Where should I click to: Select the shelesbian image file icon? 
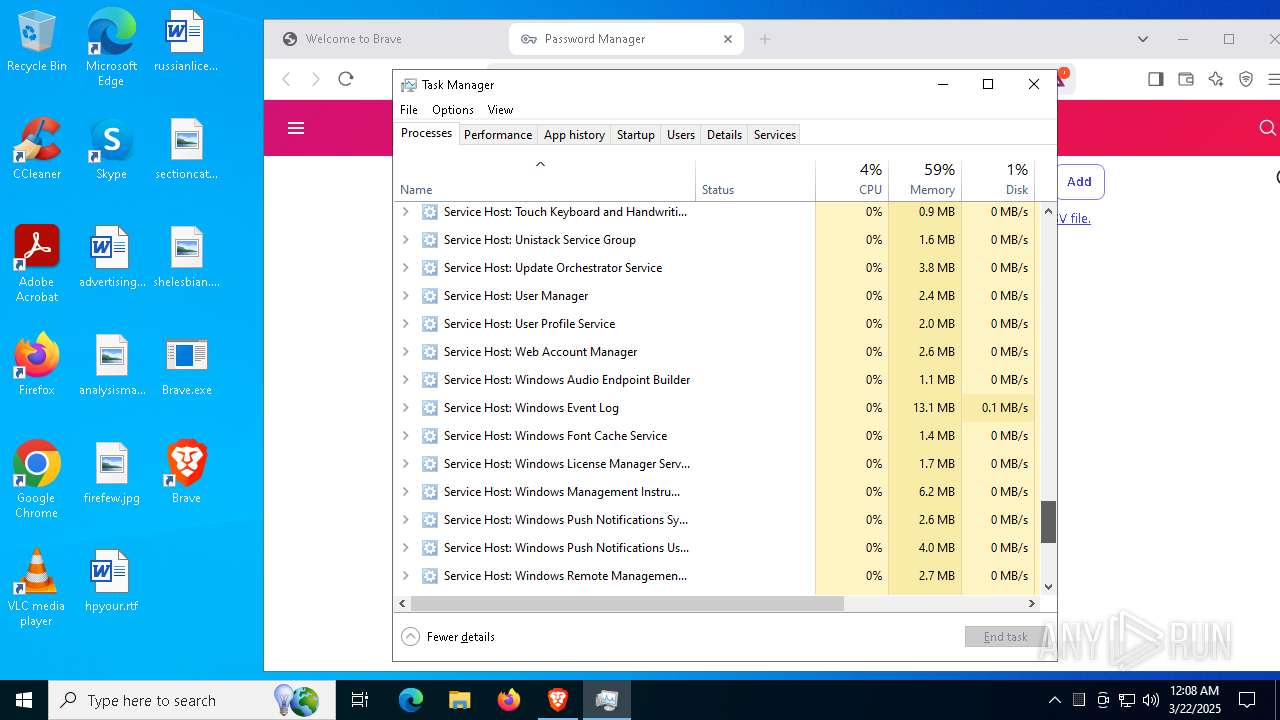(186, 257)
